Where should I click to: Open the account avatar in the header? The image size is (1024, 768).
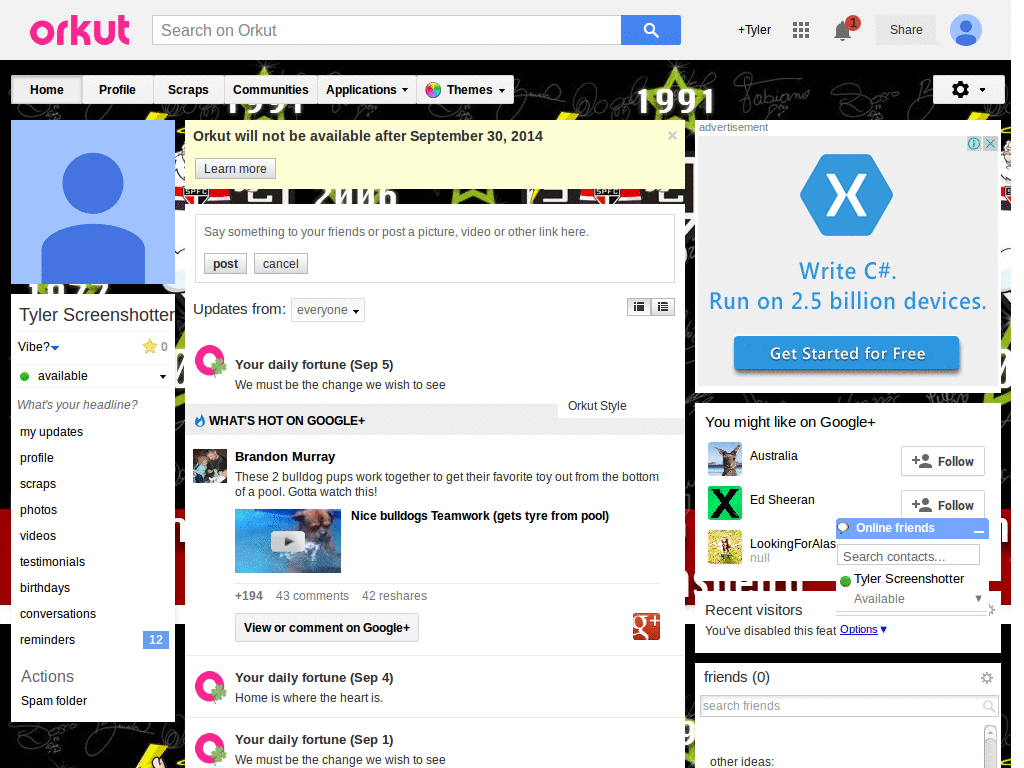coord(965,30)
